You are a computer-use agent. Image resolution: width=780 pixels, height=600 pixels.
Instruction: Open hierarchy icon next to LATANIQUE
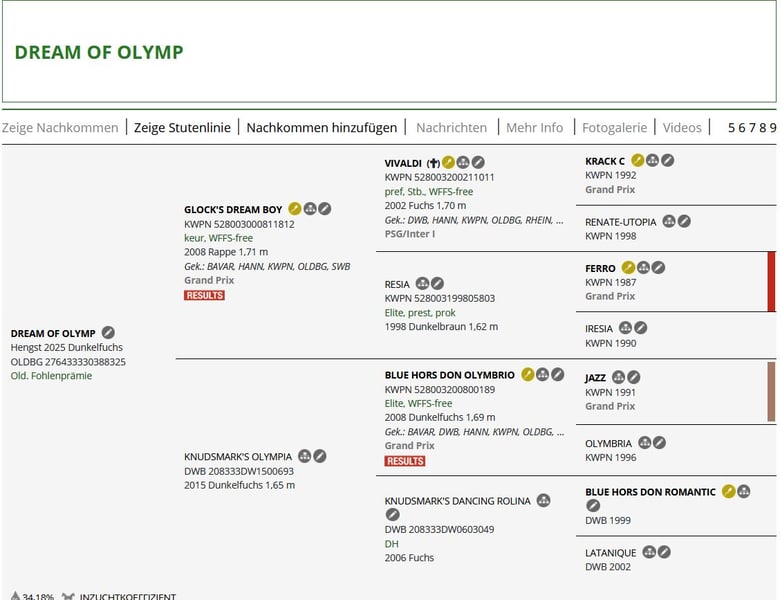click(649, 552)
